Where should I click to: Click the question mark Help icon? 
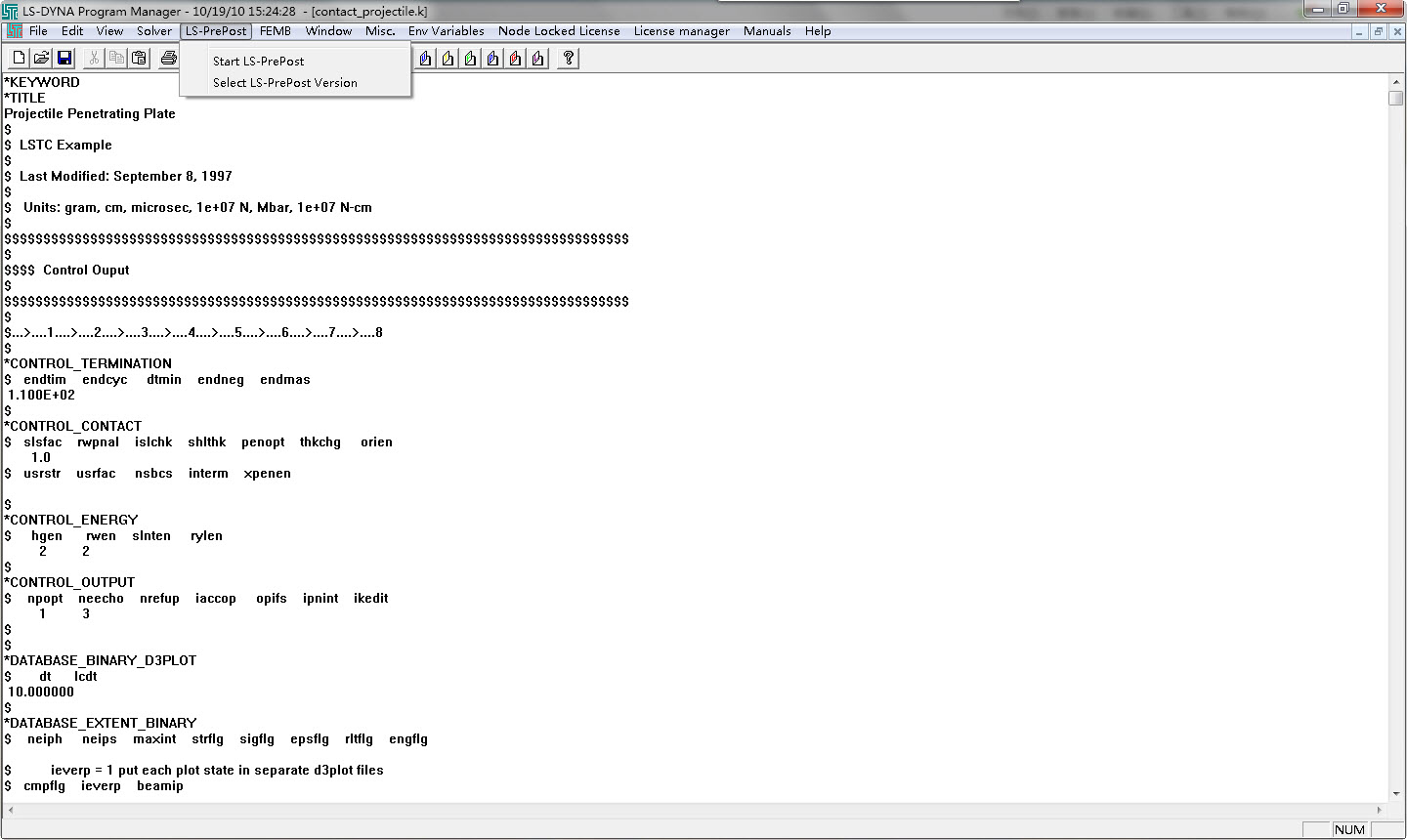(568, 59)
